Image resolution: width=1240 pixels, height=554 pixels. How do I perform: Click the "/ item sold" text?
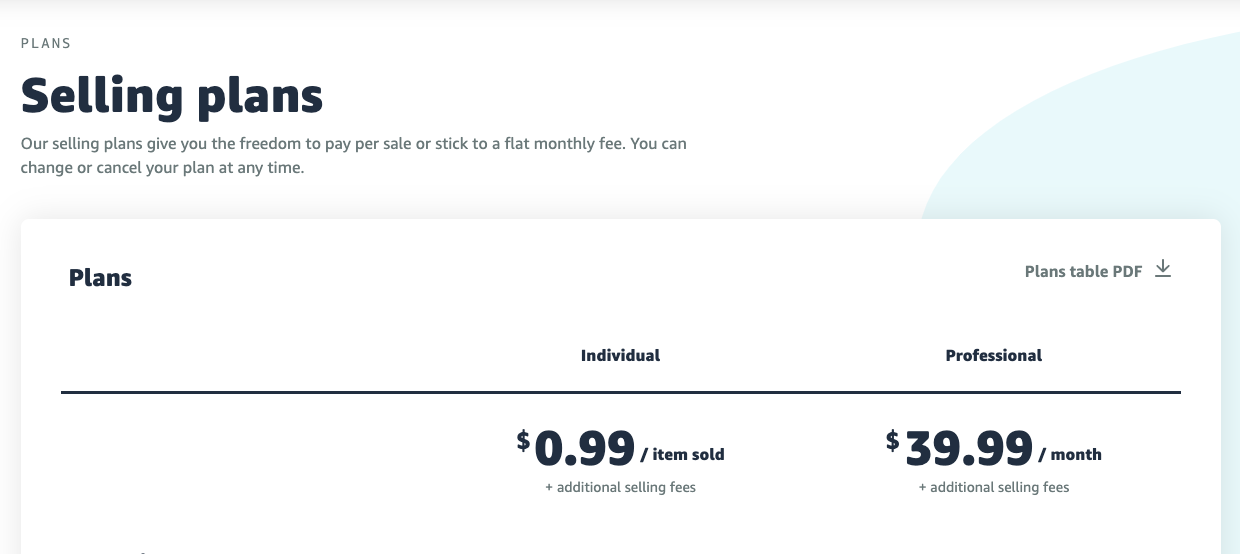pyautogui.click(x=682, y=454)
